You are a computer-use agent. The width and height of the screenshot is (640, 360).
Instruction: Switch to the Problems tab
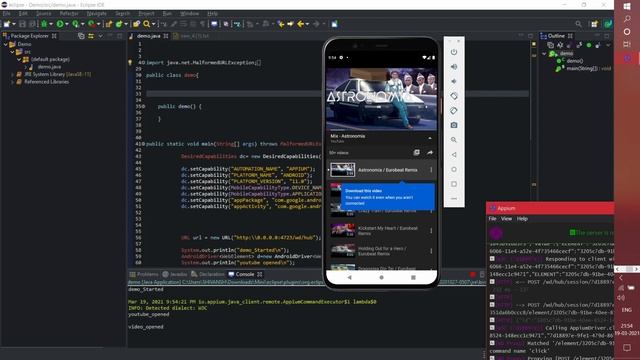[x=144, y=274]
